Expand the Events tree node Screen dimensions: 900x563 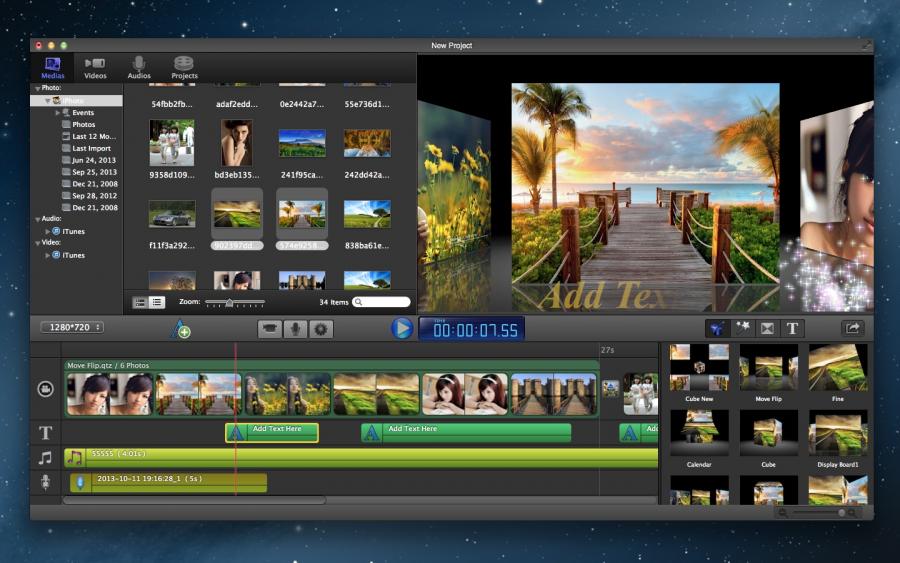point(57,113)
